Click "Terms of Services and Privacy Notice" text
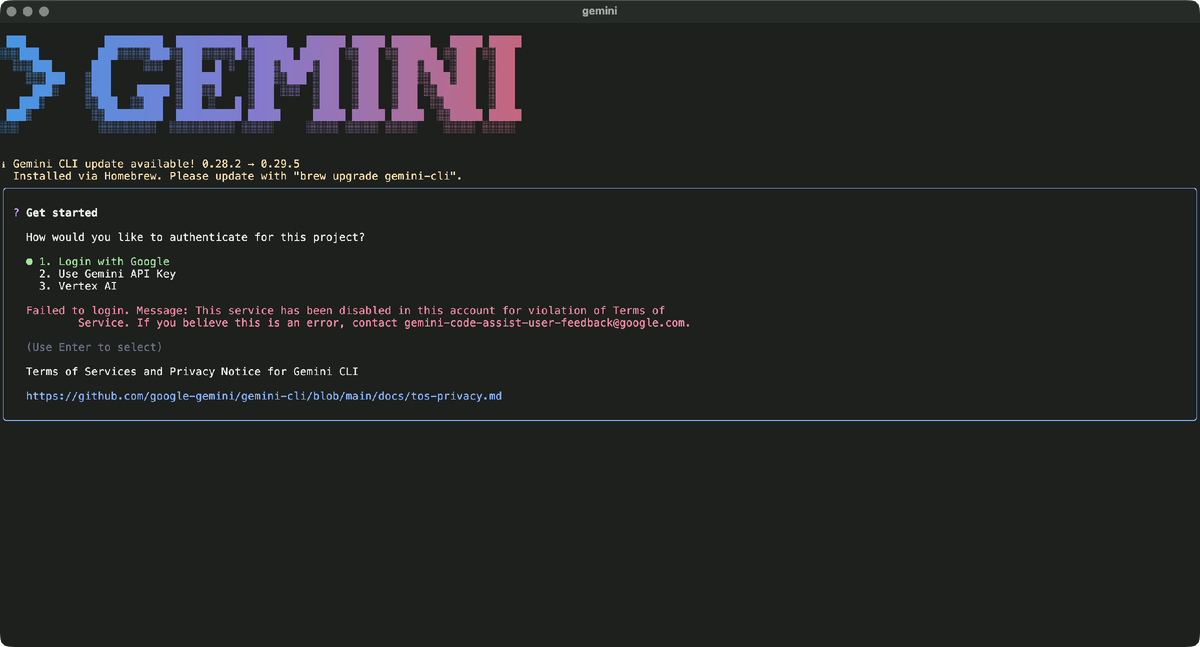1200x647 pixels. [192, 372]
